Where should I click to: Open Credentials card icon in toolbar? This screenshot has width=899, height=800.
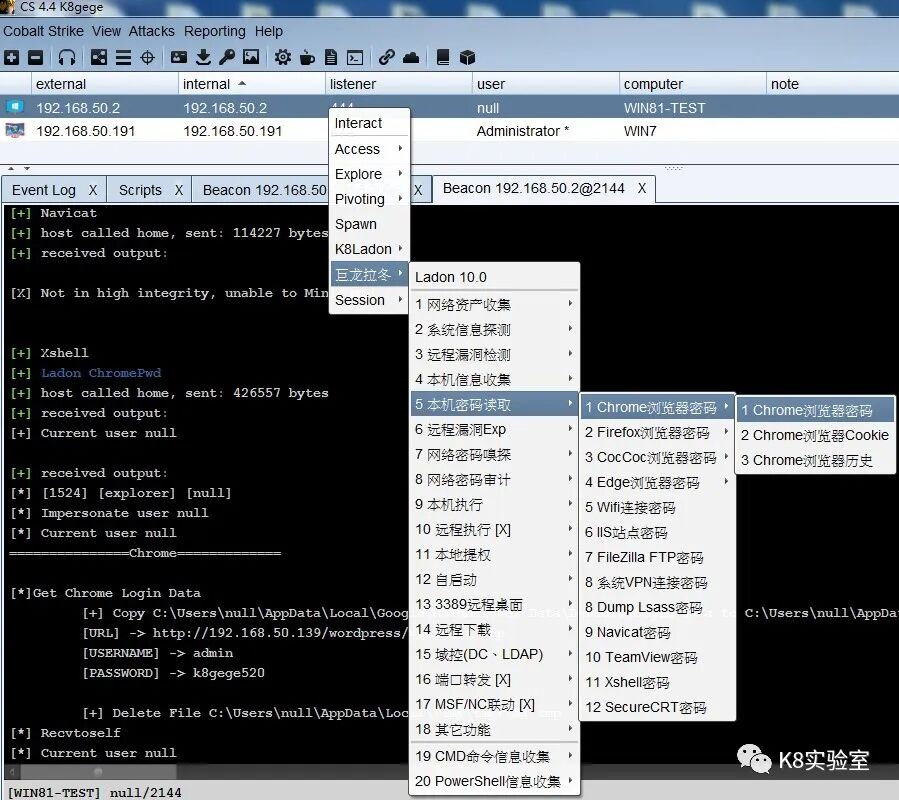(179, 57)
